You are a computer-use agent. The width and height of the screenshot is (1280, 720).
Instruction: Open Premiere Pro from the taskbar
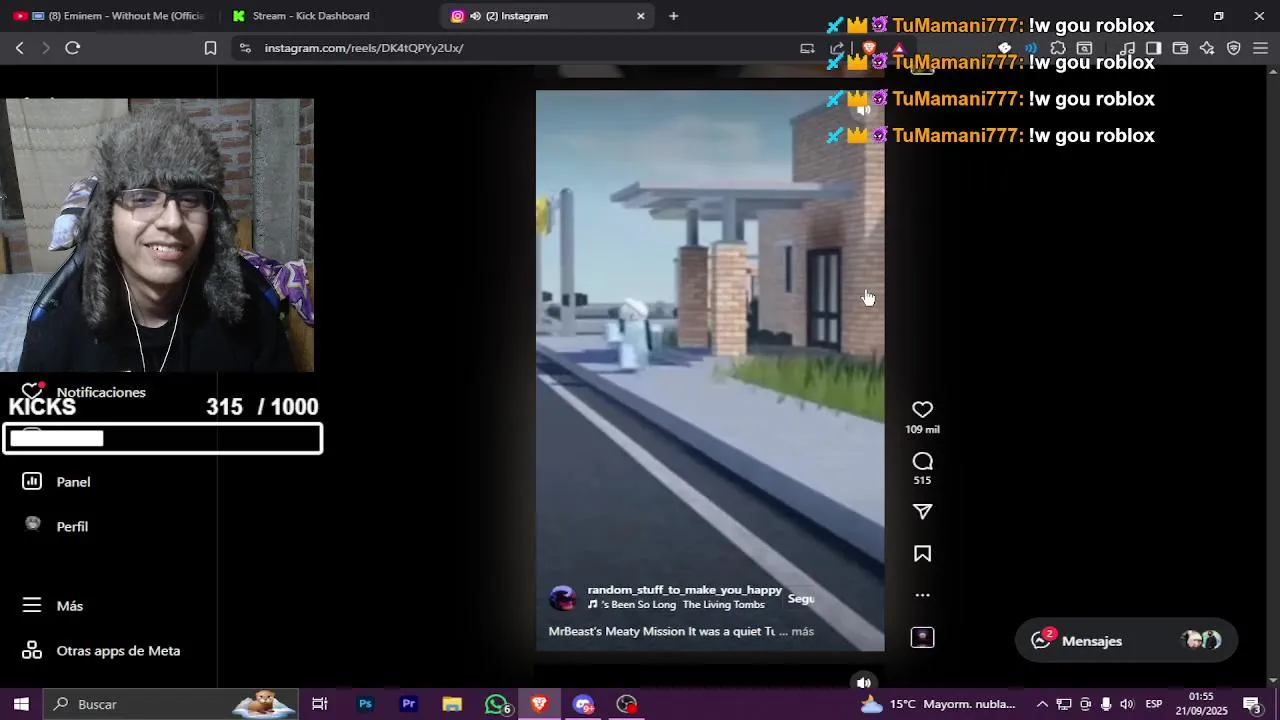(x=408, y=704)
